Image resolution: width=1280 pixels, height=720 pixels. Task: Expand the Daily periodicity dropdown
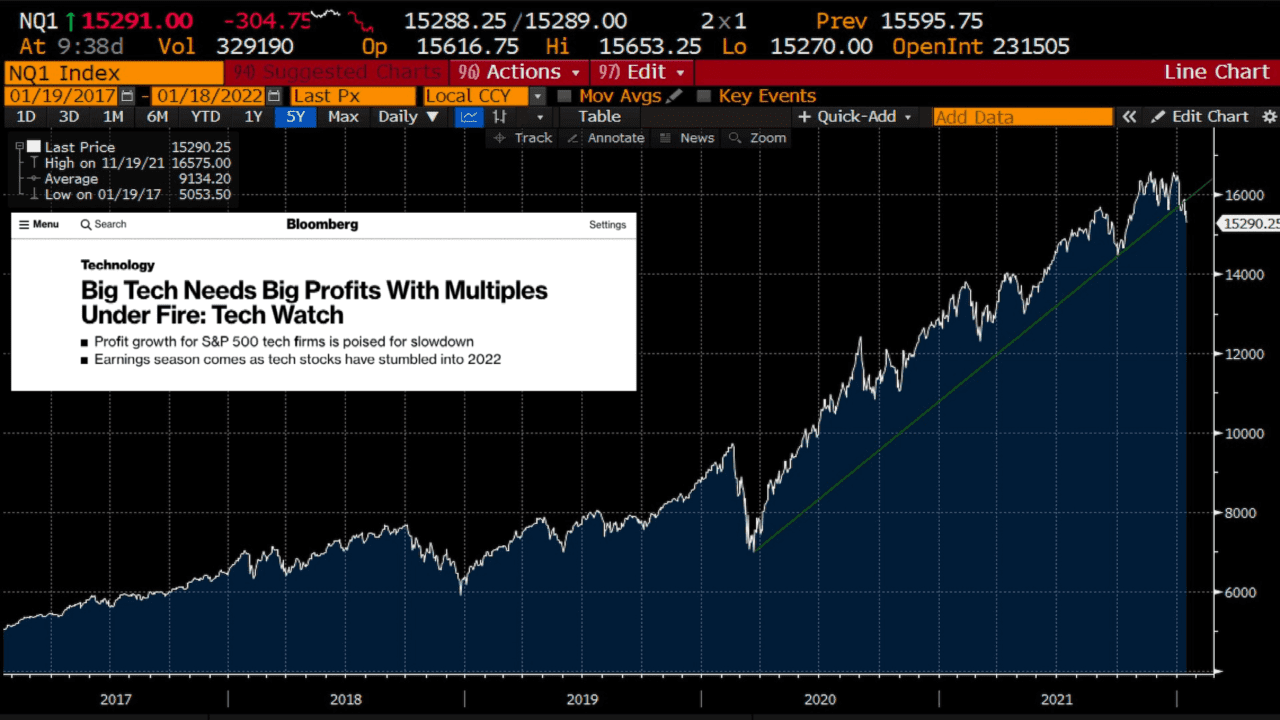[408, 117]
